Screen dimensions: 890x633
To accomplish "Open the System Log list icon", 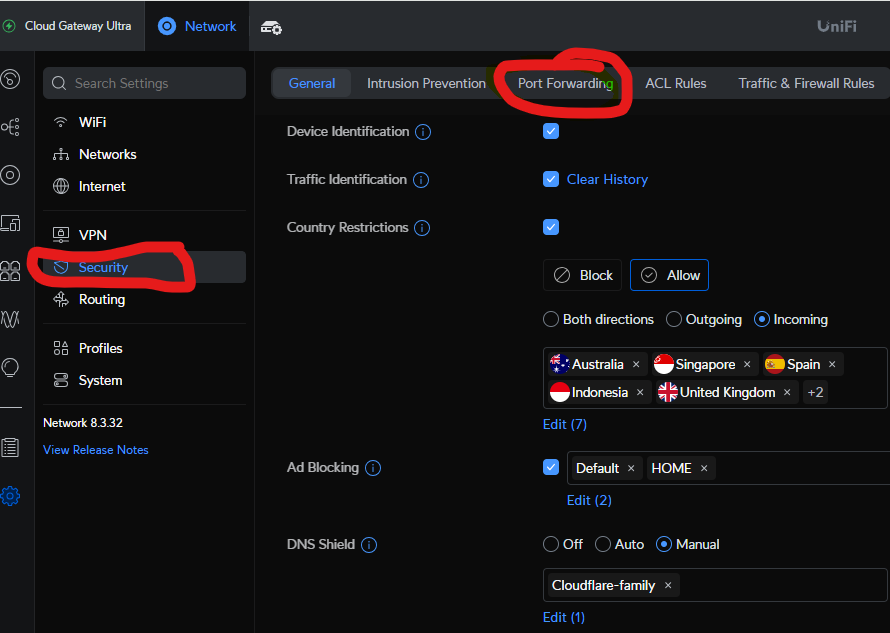I will [x=10, y=448].
